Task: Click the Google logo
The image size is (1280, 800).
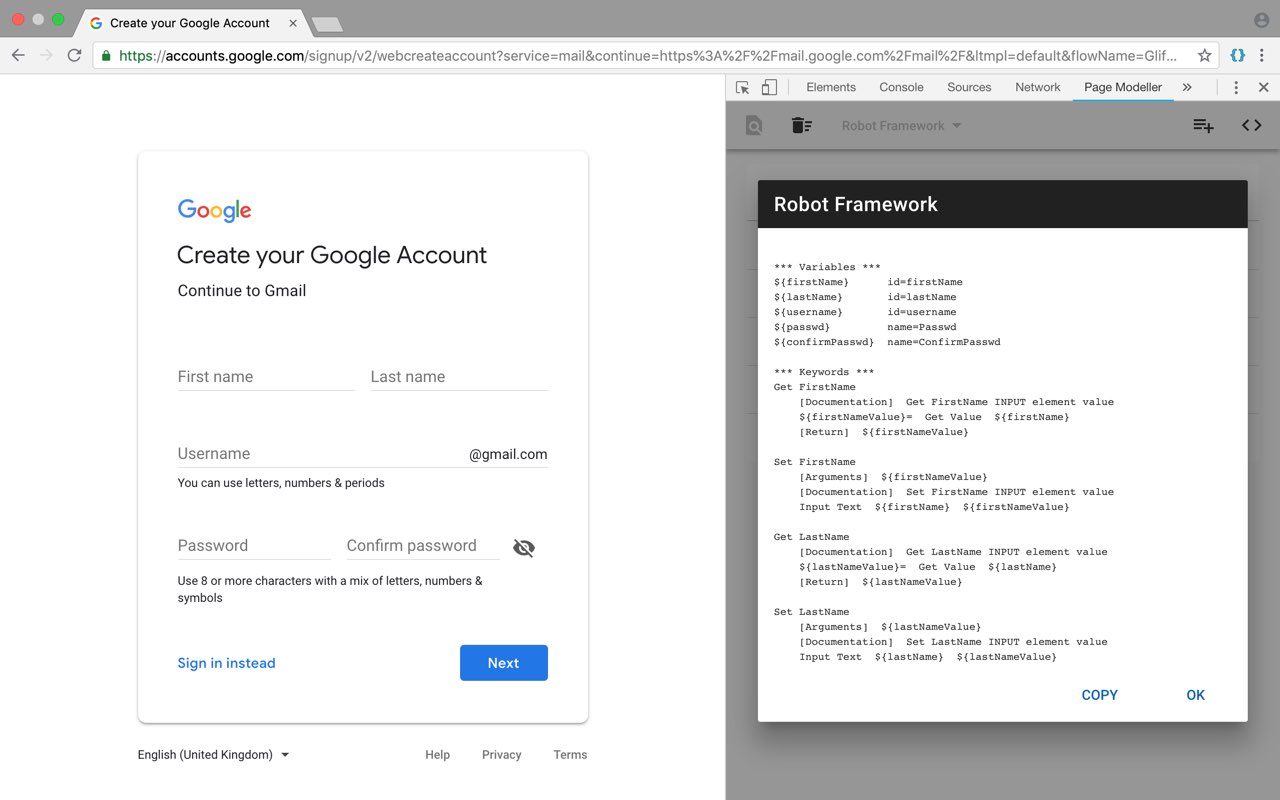Action: coord(214,210)
